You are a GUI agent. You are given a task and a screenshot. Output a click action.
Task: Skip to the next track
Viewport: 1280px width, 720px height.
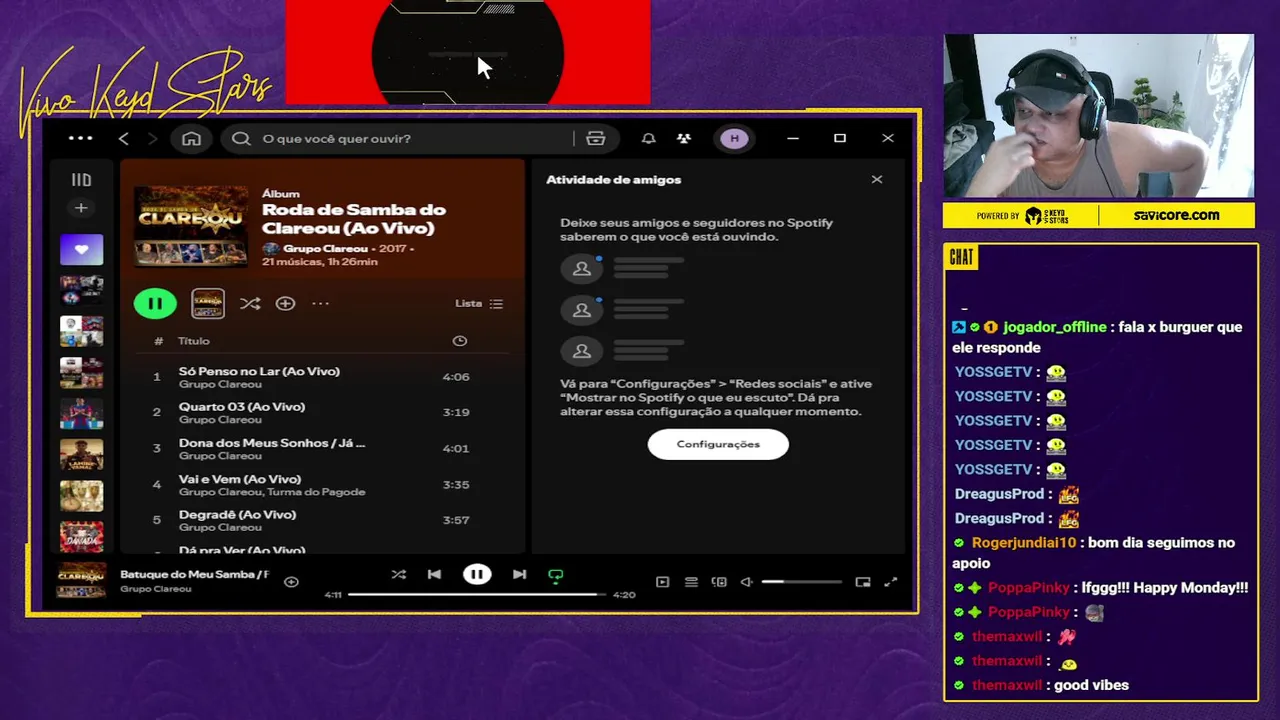click(x=519, y=574)
